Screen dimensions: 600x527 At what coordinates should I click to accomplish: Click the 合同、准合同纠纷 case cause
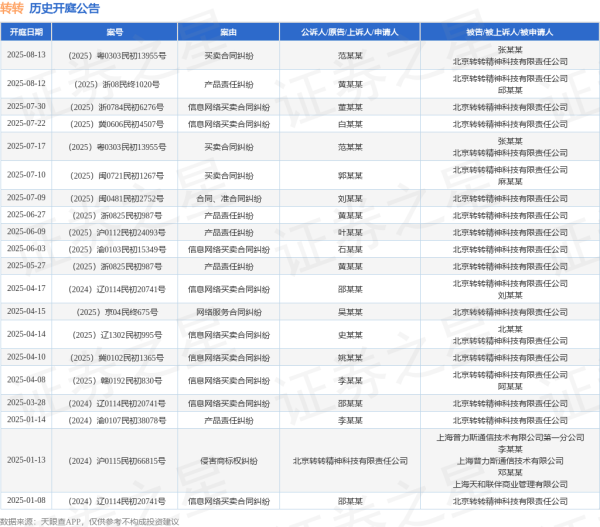click(229, 198)
